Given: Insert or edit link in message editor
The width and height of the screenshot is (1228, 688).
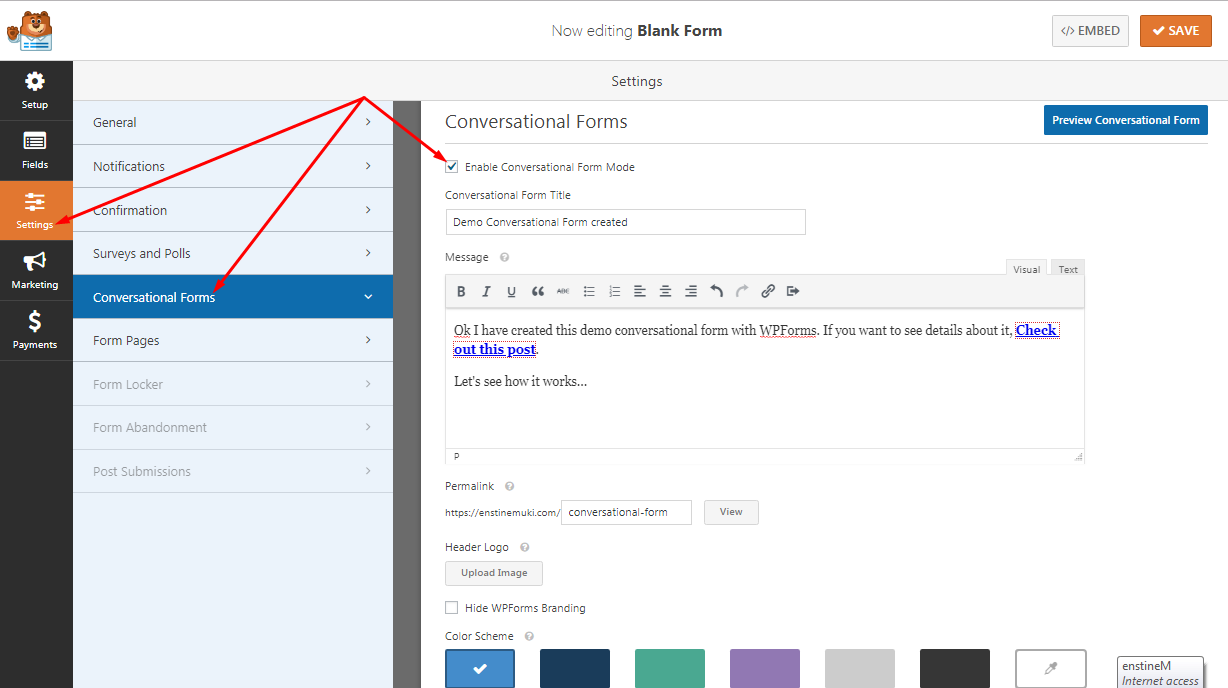Looking at the screenshot, I should [768, 291].
